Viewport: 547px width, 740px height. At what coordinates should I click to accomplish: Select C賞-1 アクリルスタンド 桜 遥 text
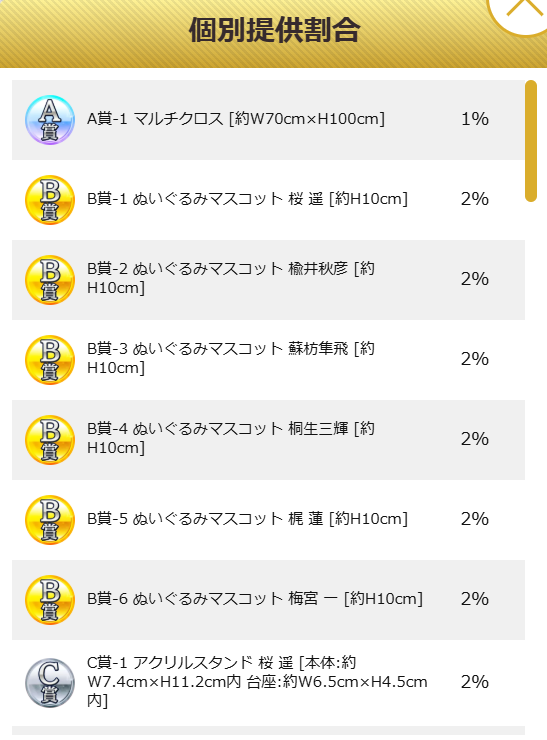click(257, 681)
